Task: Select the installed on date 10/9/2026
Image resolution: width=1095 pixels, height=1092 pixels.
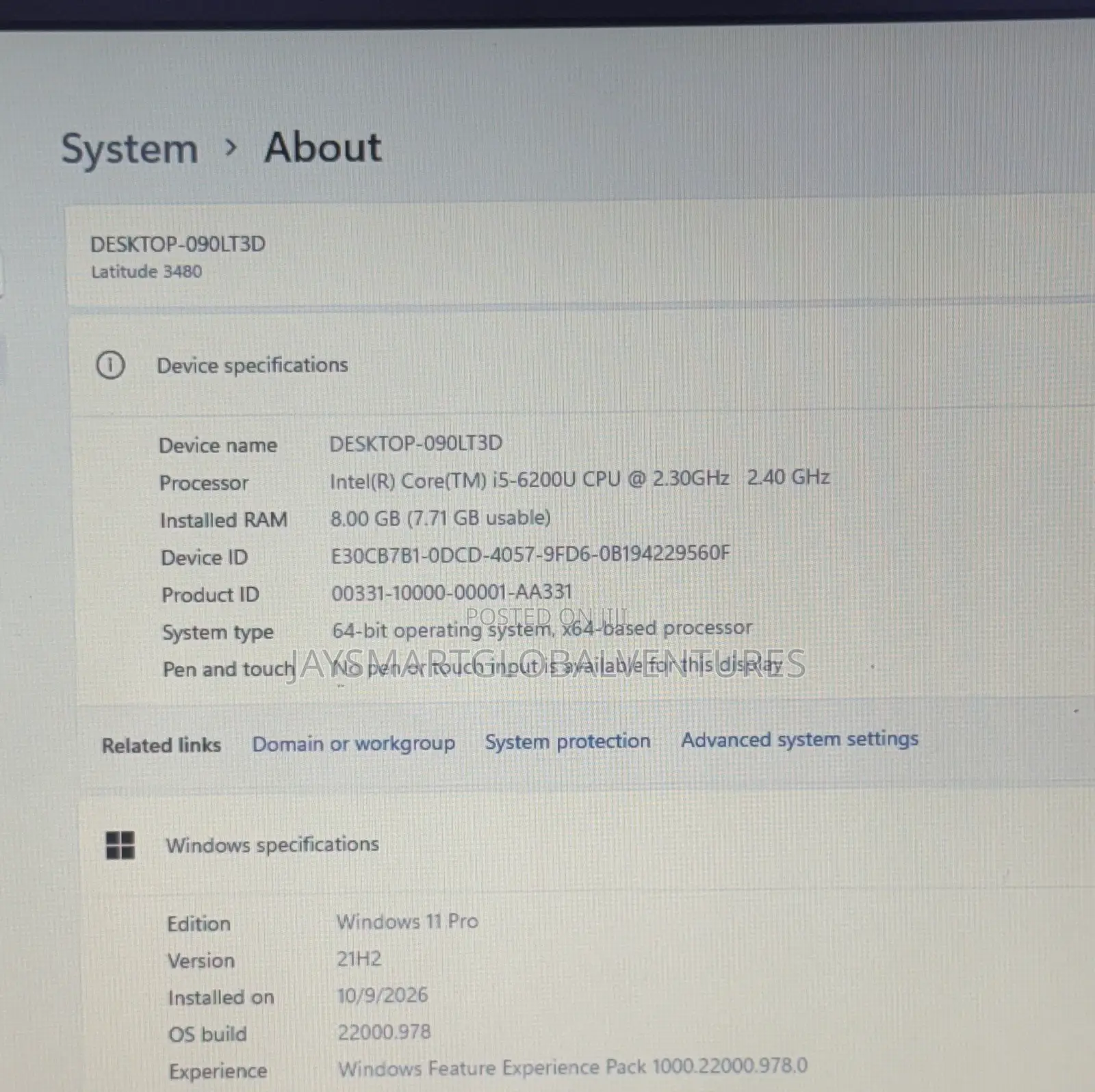Action: (x=383, y=996)
